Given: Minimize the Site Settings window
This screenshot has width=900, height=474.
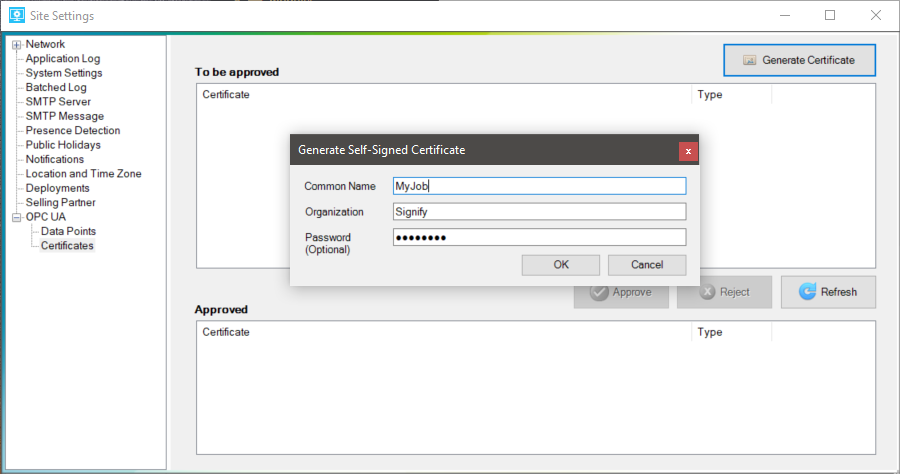Looking at the screenshot, I should coord(785,15).
